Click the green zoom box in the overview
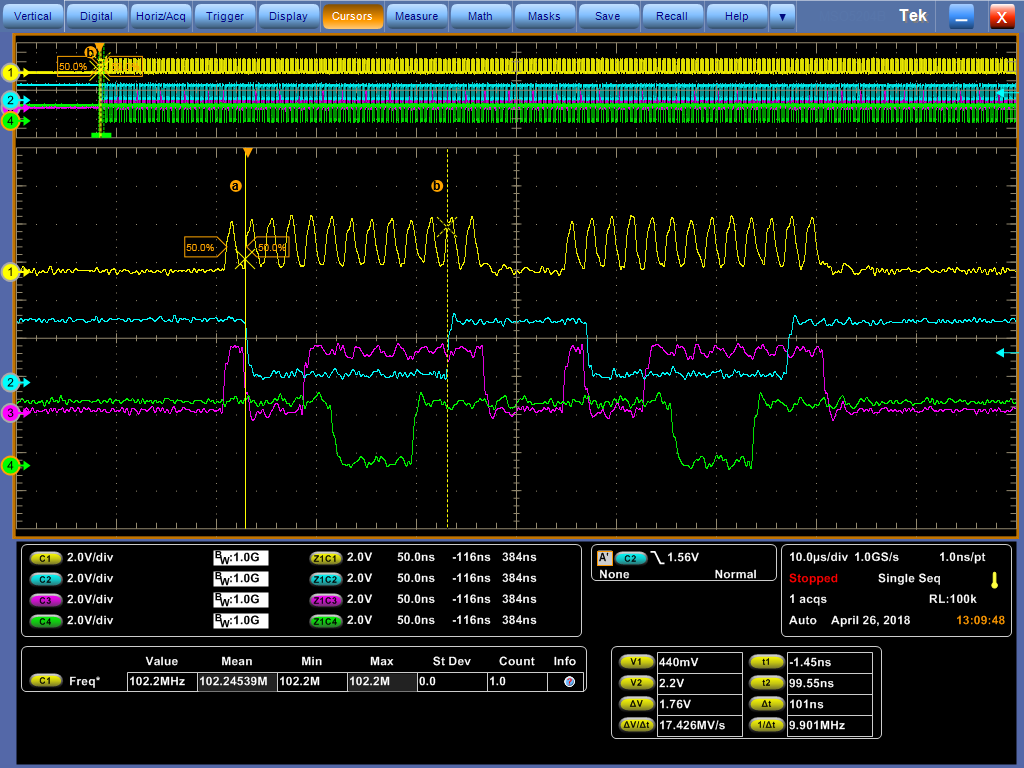 click(101, 135)
